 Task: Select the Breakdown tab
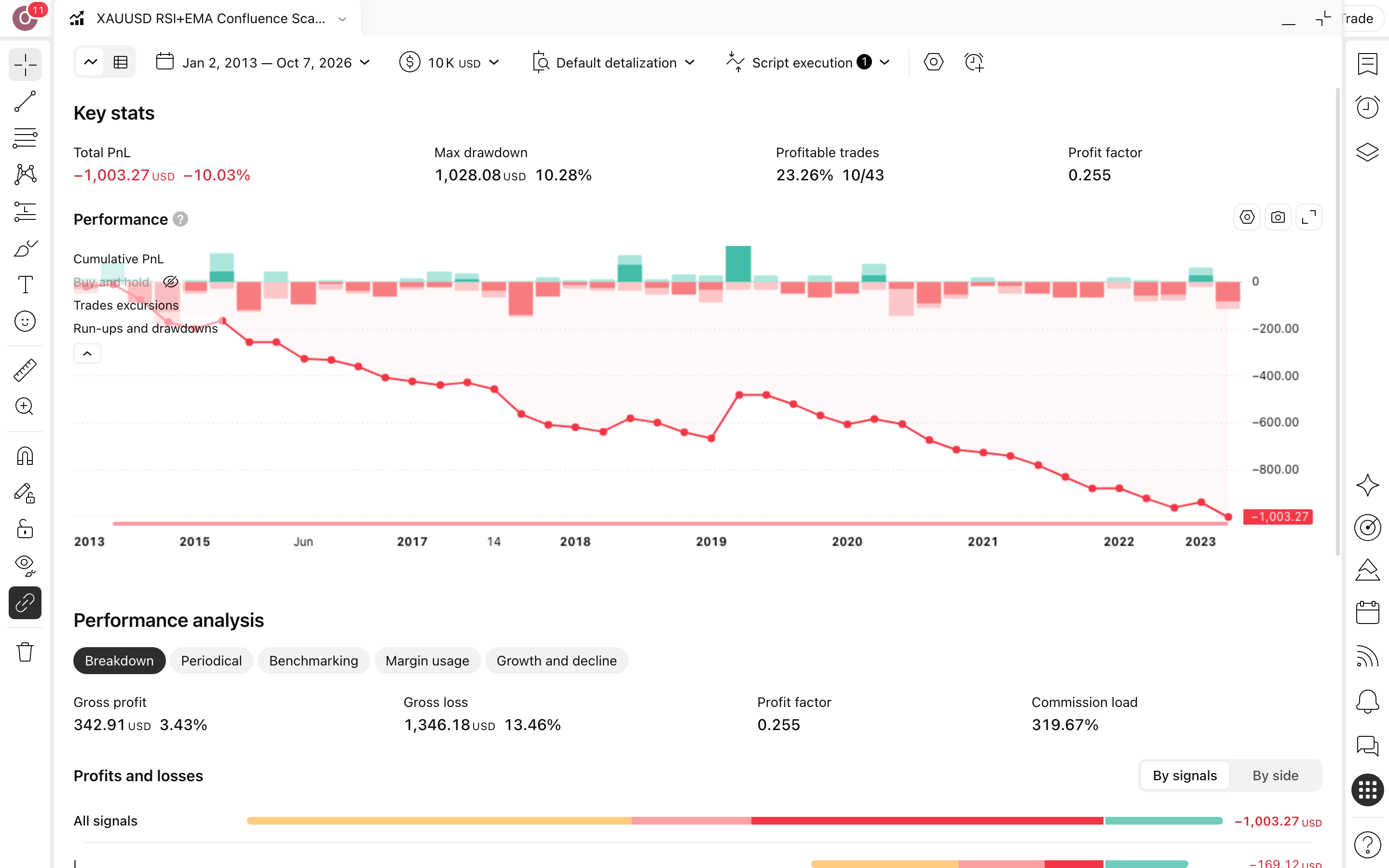pyautogui.click(x=120, y=661)
